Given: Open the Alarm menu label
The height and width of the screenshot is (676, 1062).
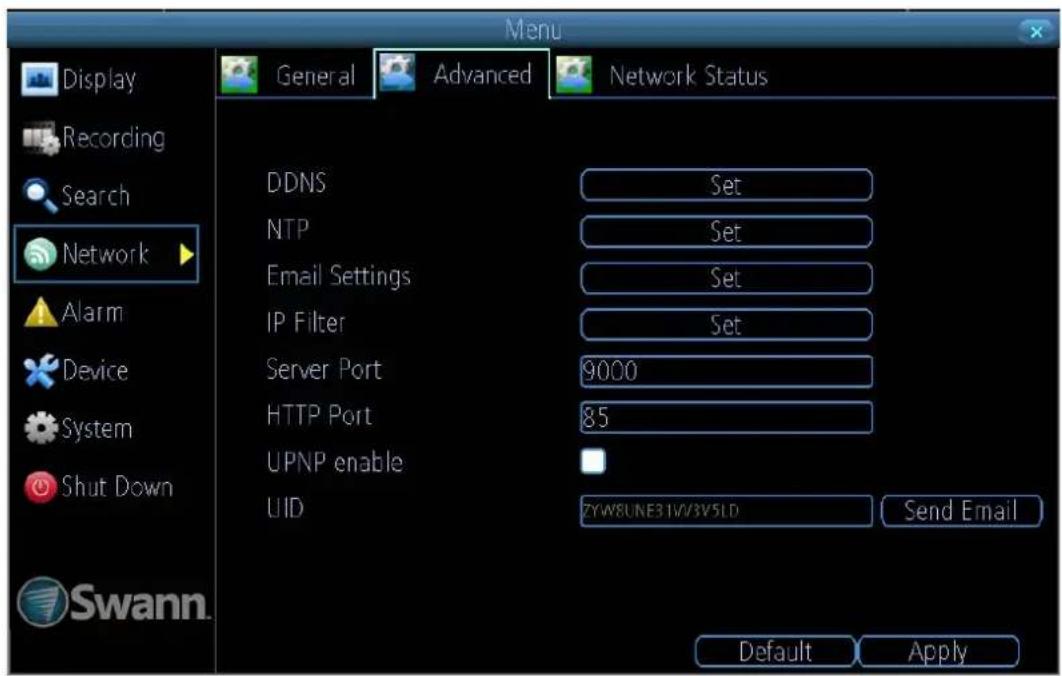Looking at the screenshot, I should click(x=92, y=312).
